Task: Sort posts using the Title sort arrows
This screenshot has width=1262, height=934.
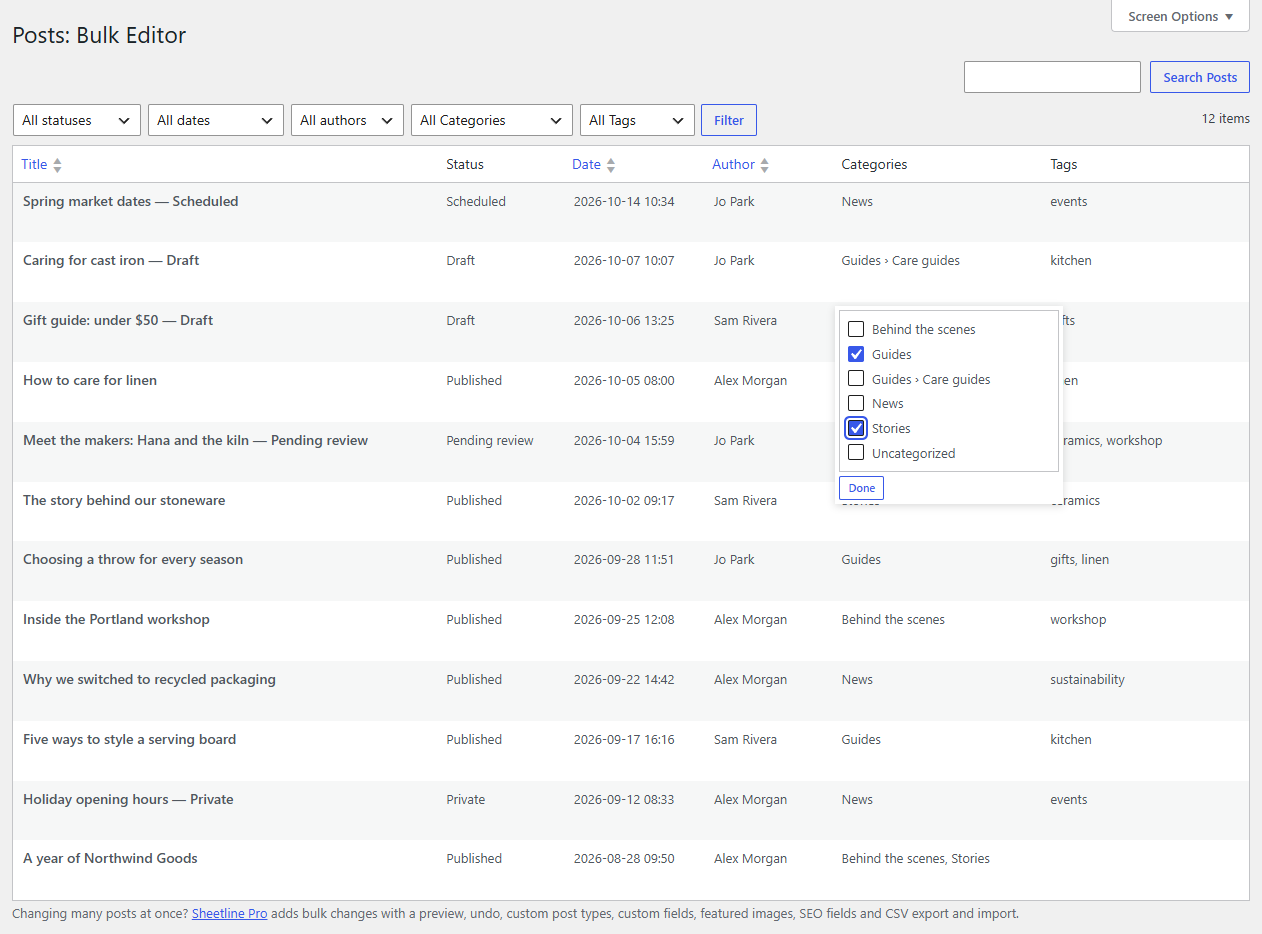Action: [x=57, y=165]
